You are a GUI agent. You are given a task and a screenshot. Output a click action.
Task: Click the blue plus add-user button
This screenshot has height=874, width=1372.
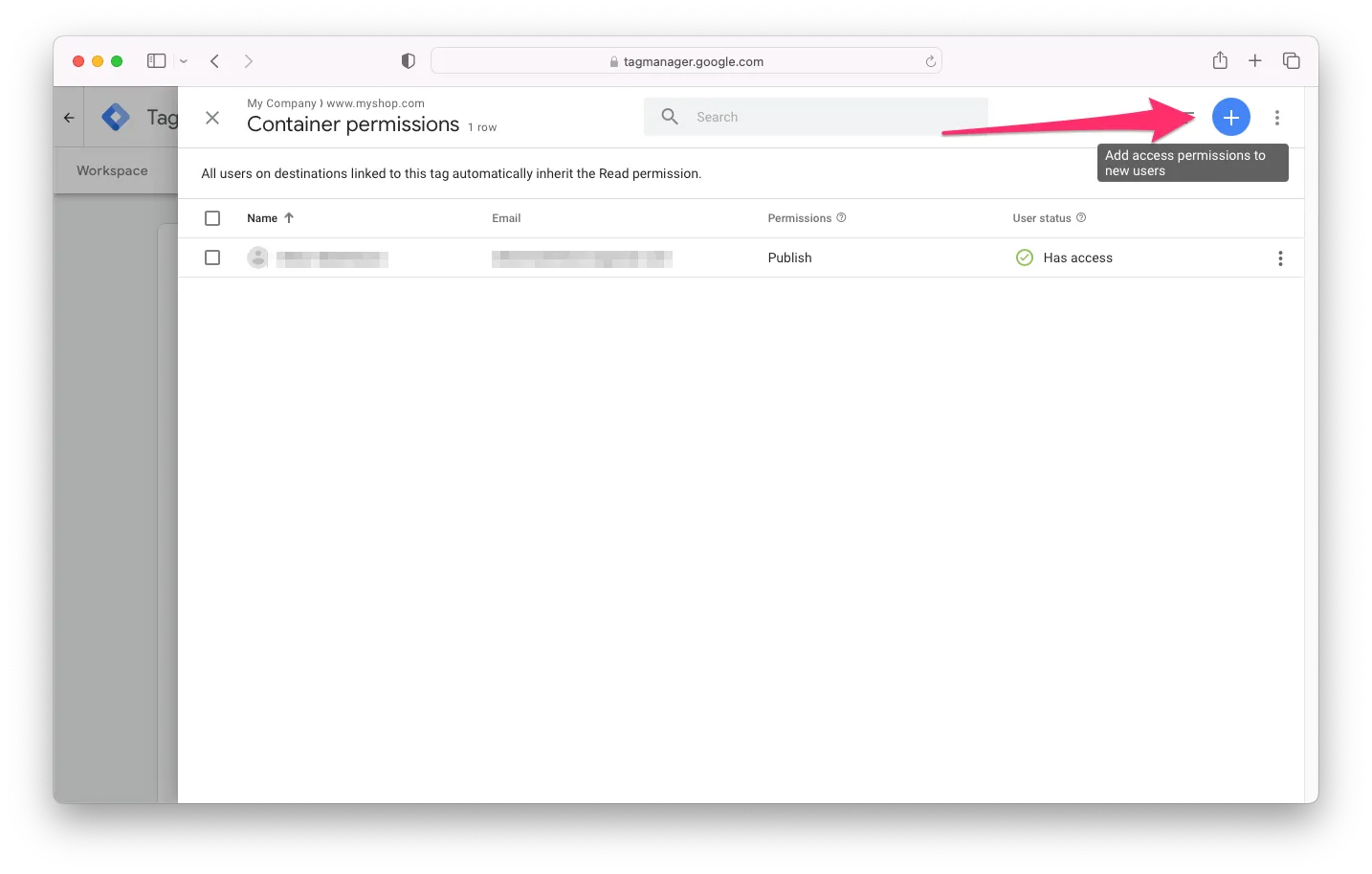[x=1230, y=117]
